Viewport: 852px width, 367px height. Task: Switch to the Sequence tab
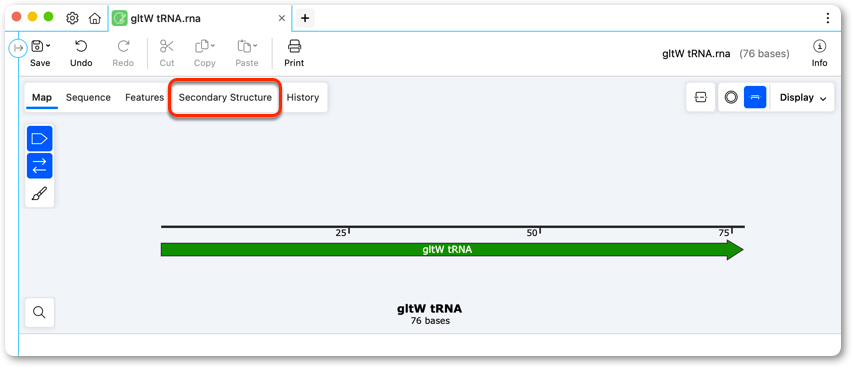click(88, 98)
